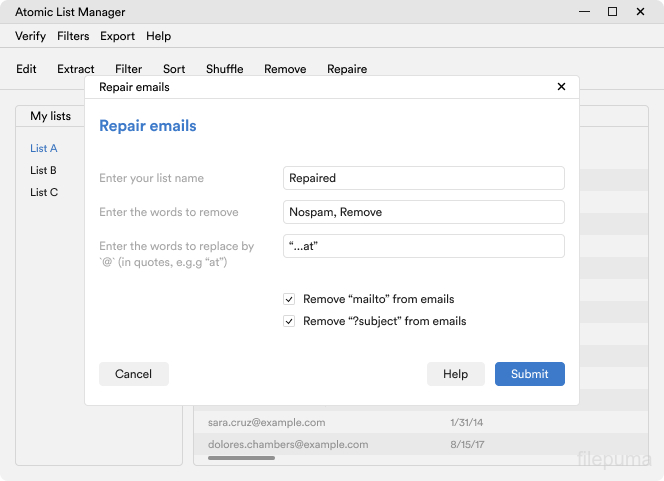Click the Submit button
Viewport: 664px width, 481px height.
pyautogui.click(x=529, y=374)
